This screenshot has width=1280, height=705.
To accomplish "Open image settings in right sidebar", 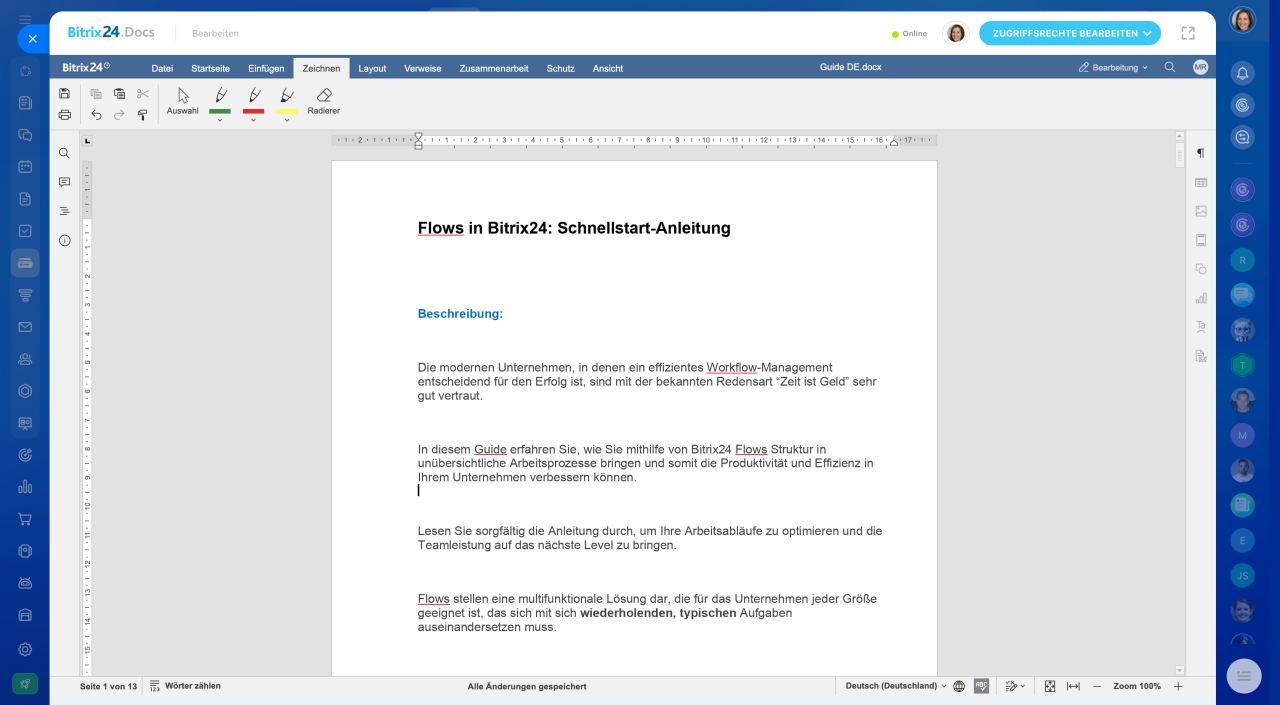I will [x=1201, y=211].
